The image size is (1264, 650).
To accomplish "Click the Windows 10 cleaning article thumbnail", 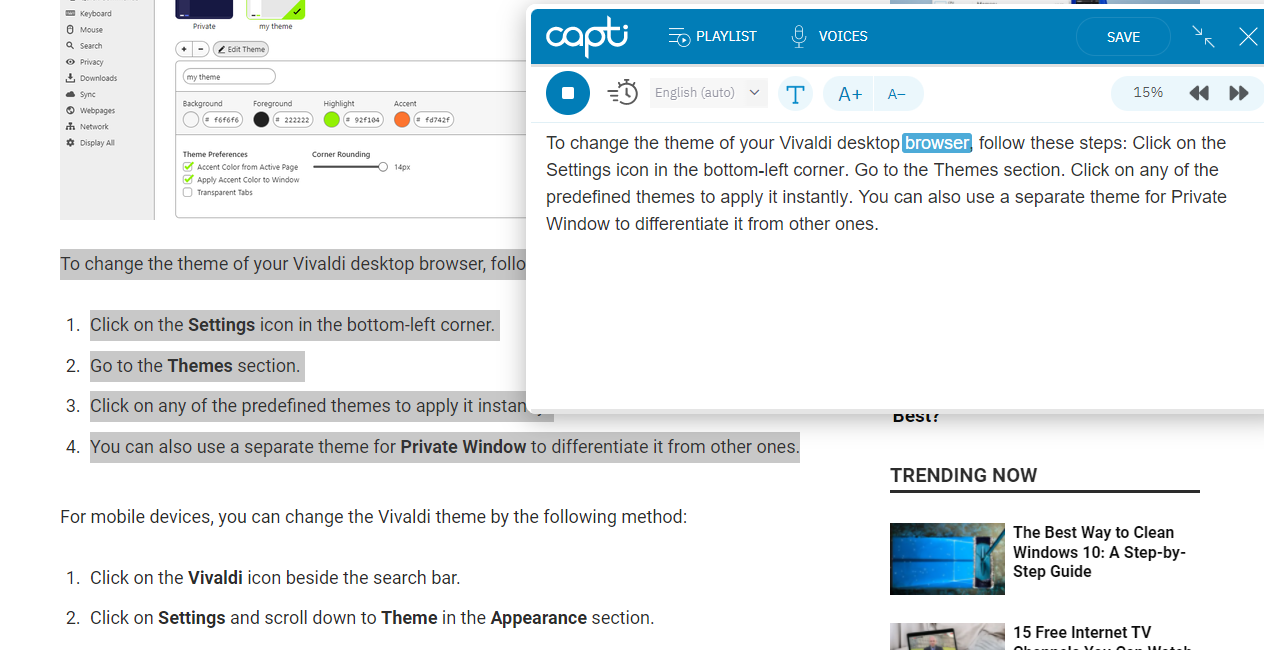I will [x=947, y=559].
